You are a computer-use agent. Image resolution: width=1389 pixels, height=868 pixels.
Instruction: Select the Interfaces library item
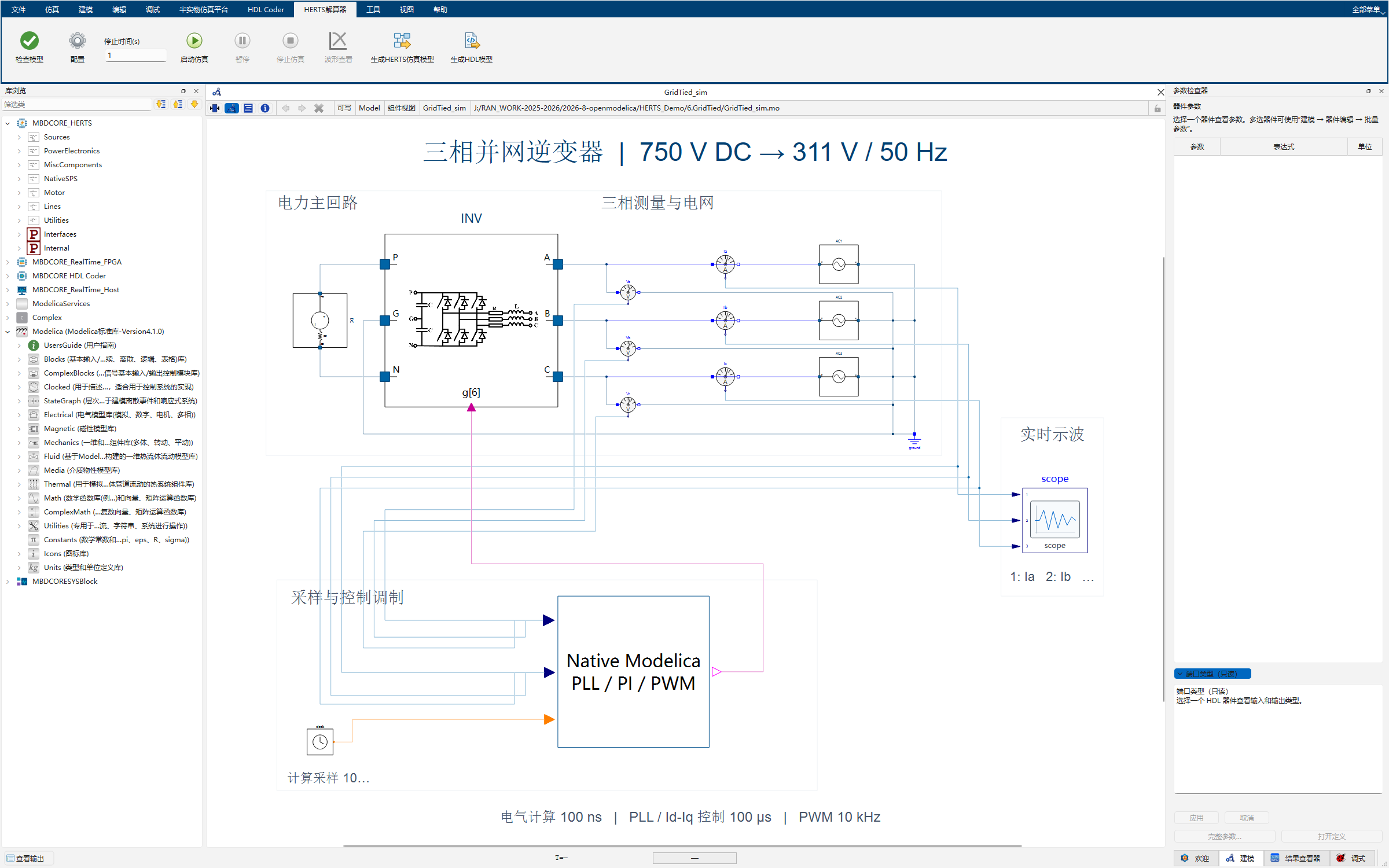tap(60, 234)
